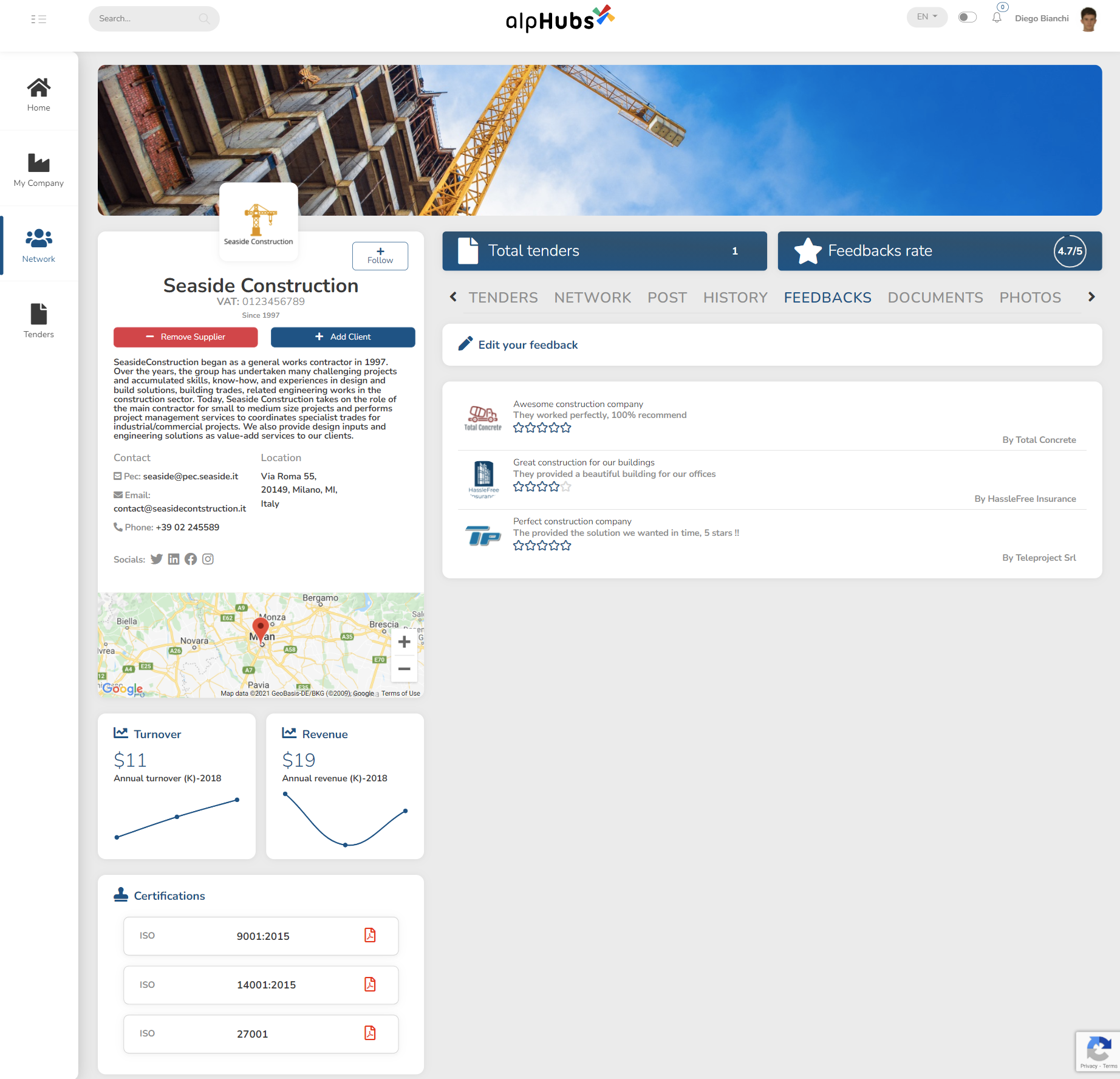The image size is (1120, 1079).
Task: Go to Home in the sidebar
Action: point(39,94)
